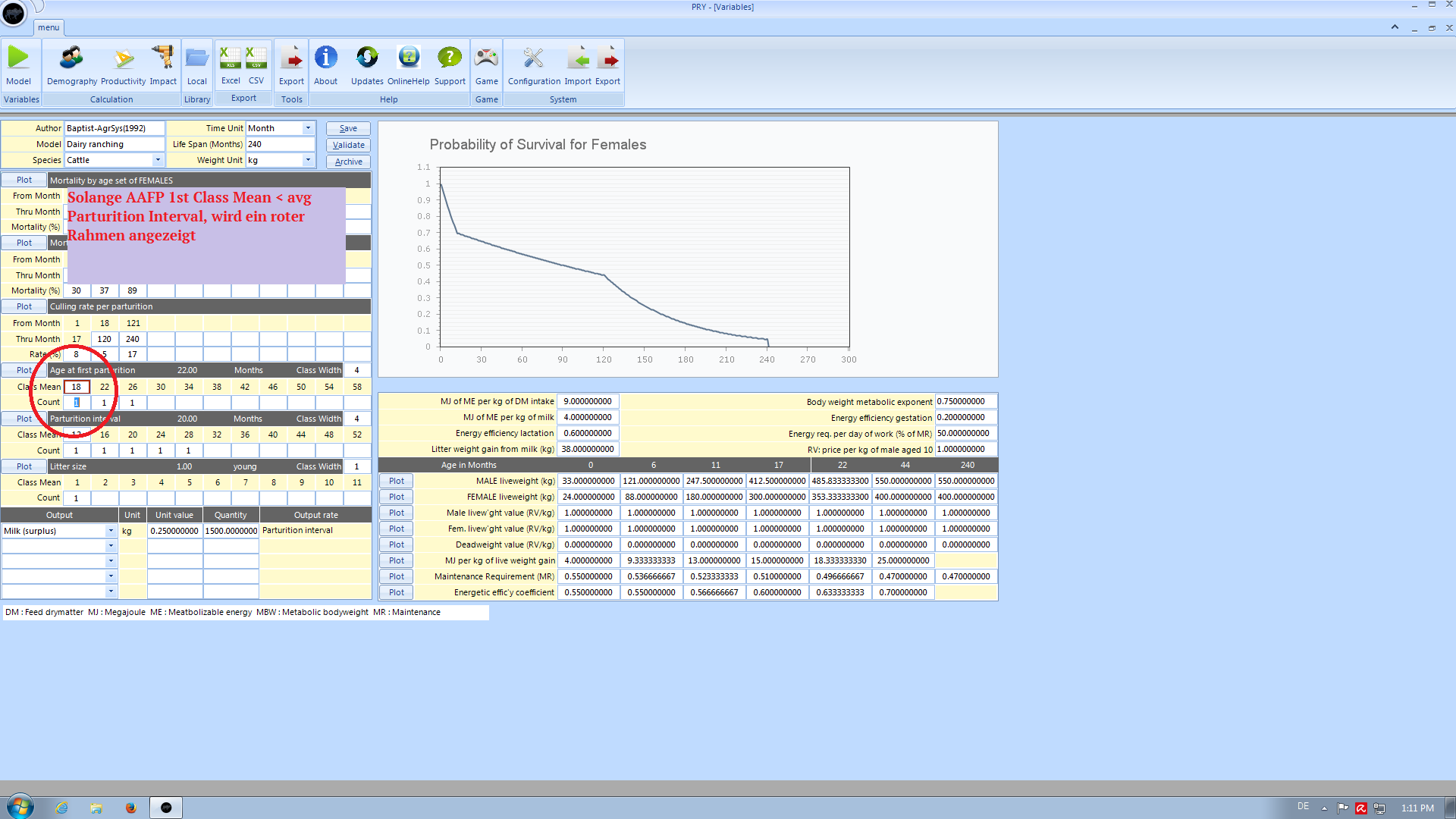Image resolution: width=1456 pixels, height=819 pixels.
Task: Launch the Game controller icon
Action: pyautogui.click(x=486, y=64)
